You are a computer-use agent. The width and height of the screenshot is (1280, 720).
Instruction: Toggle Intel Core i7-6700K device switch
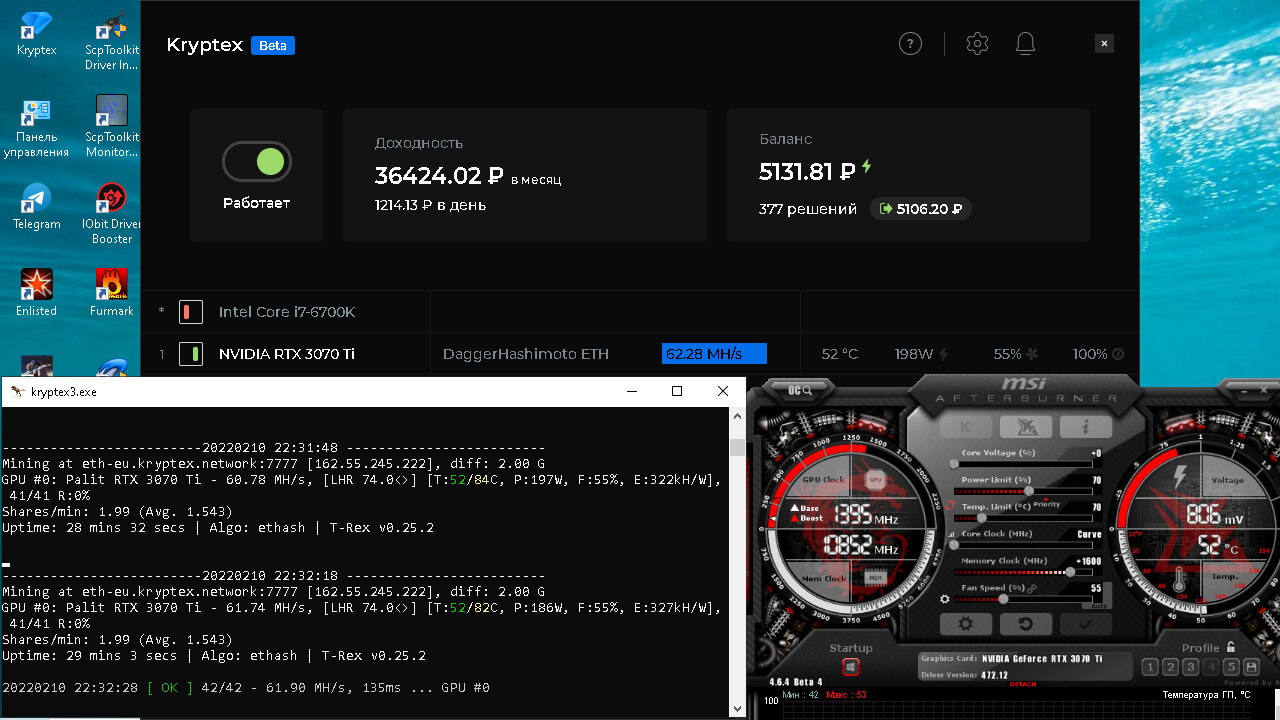coord(191,312)
